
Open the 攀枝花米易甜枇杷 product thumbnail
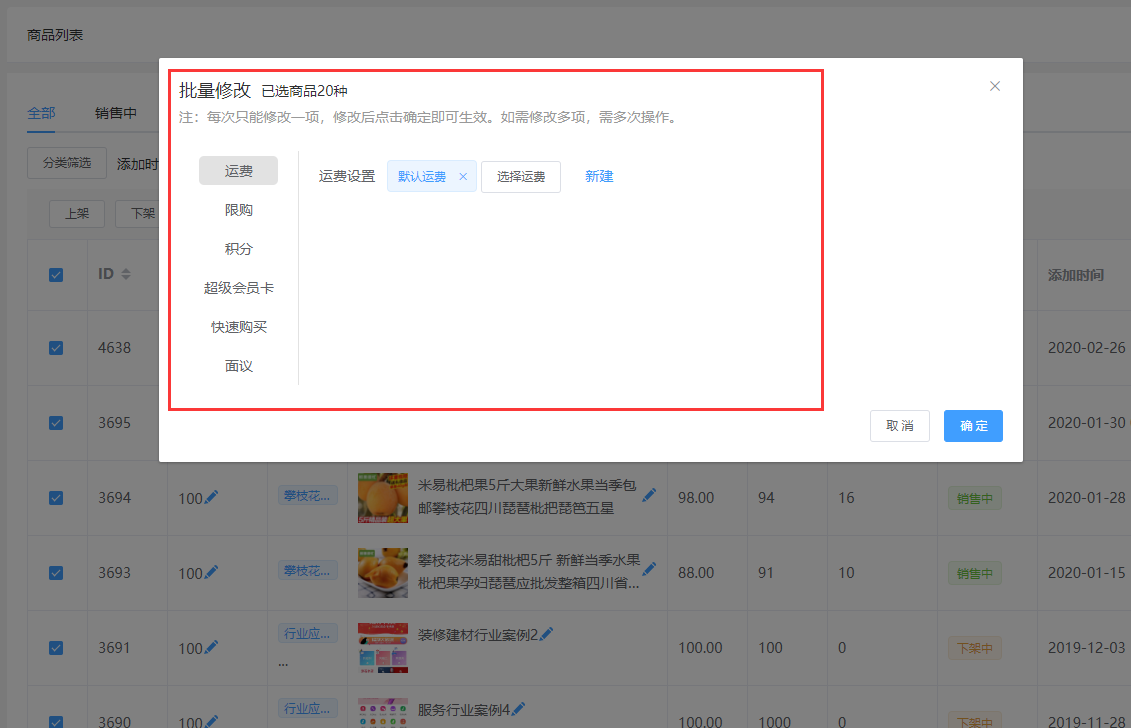click(x=382, y=573)
